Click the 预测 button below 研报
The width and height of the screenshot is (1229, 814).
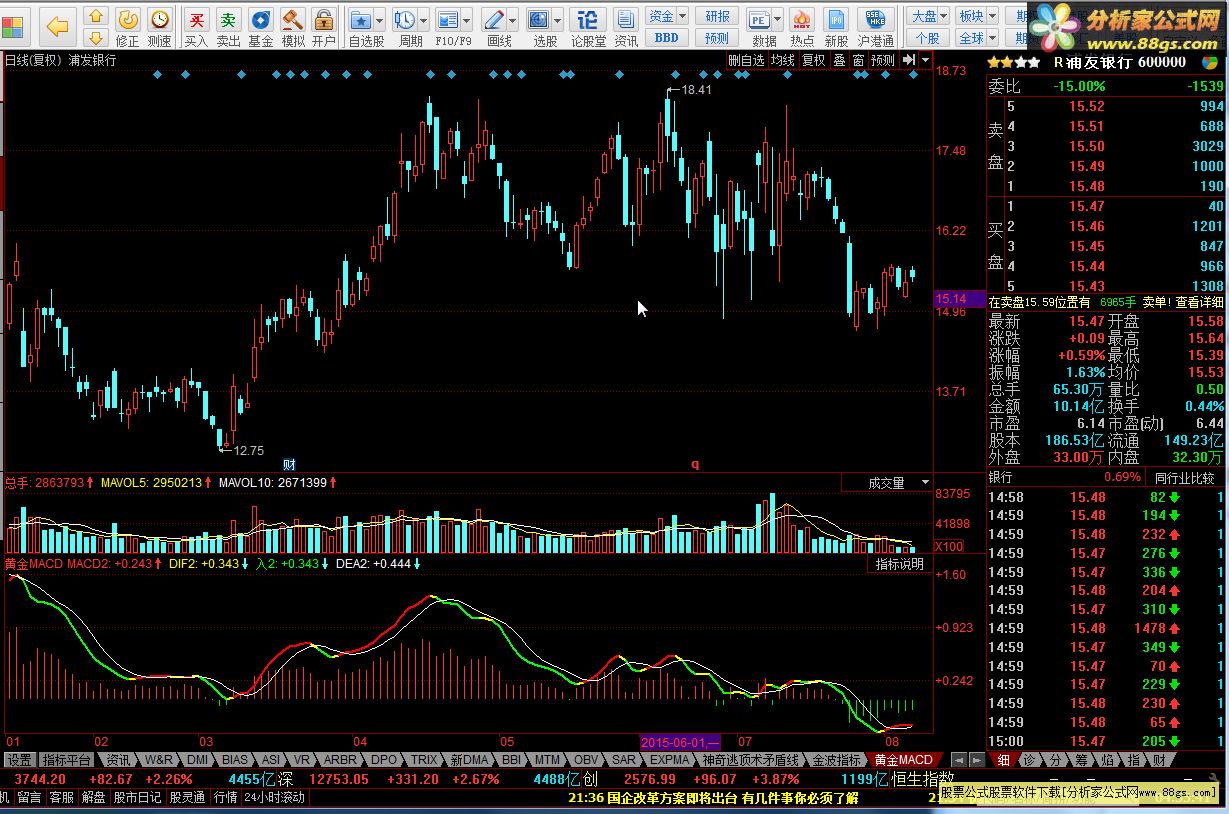[717, 38]
